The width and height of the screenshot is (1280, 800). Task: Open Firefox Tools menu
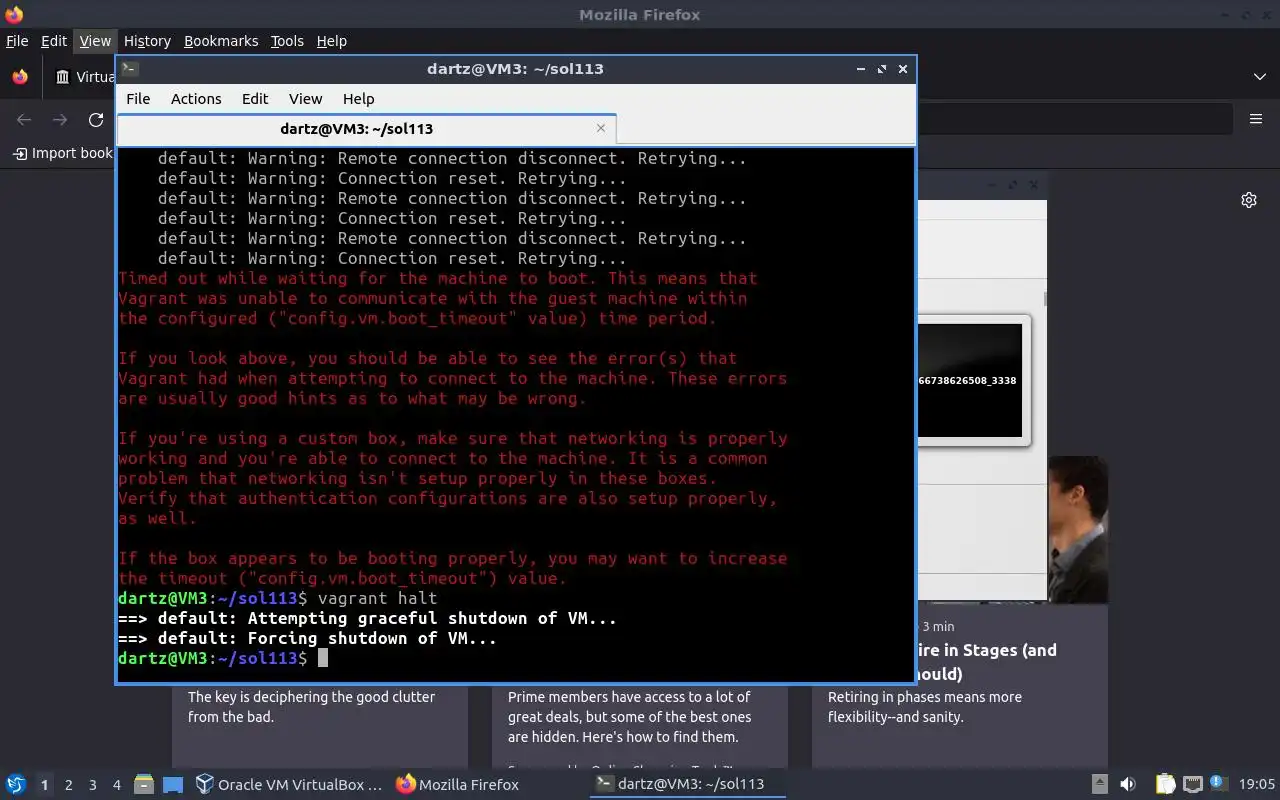(287, 41)
